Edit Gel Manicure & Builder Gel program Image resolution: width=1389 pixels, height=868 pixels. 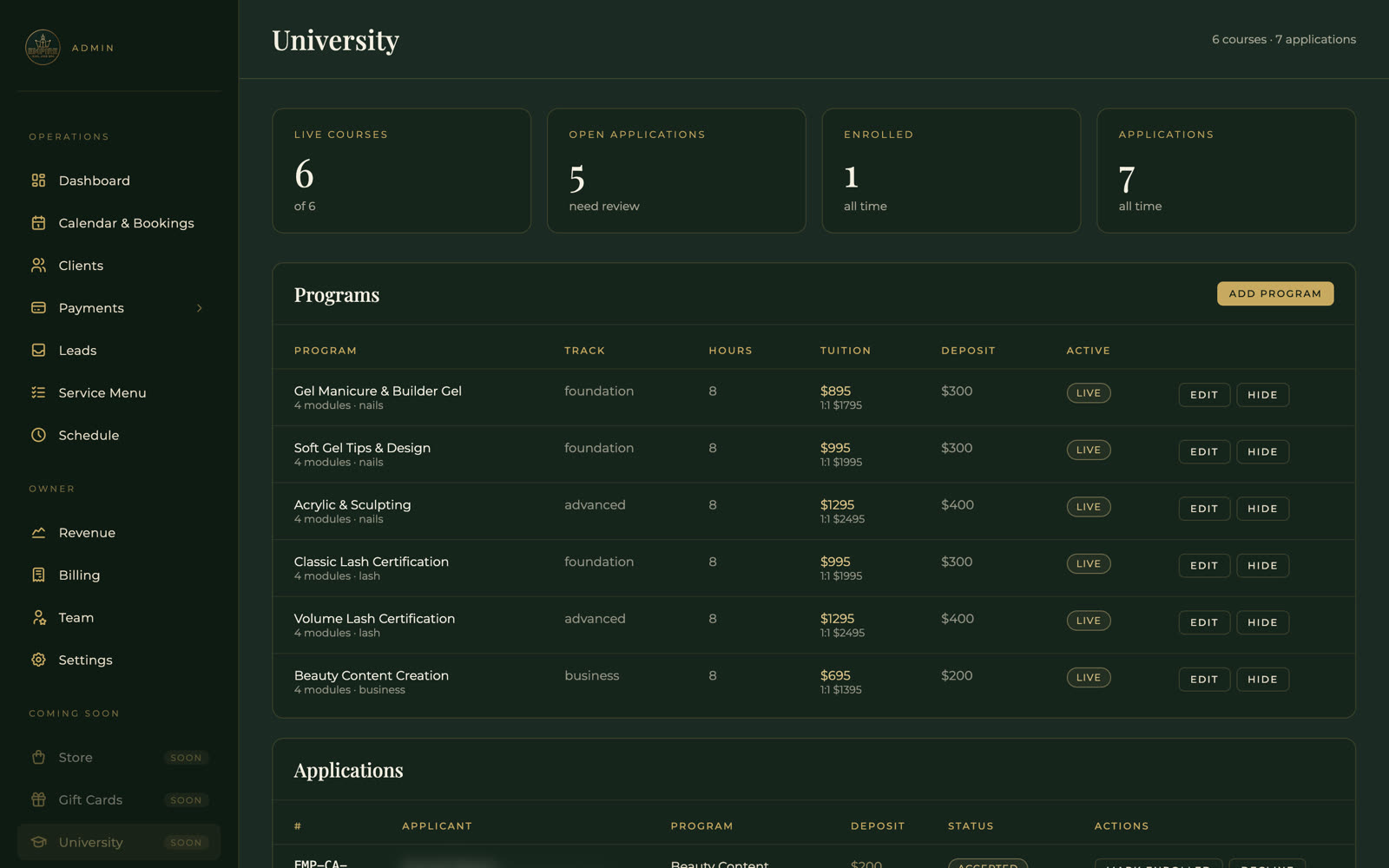1204,395
